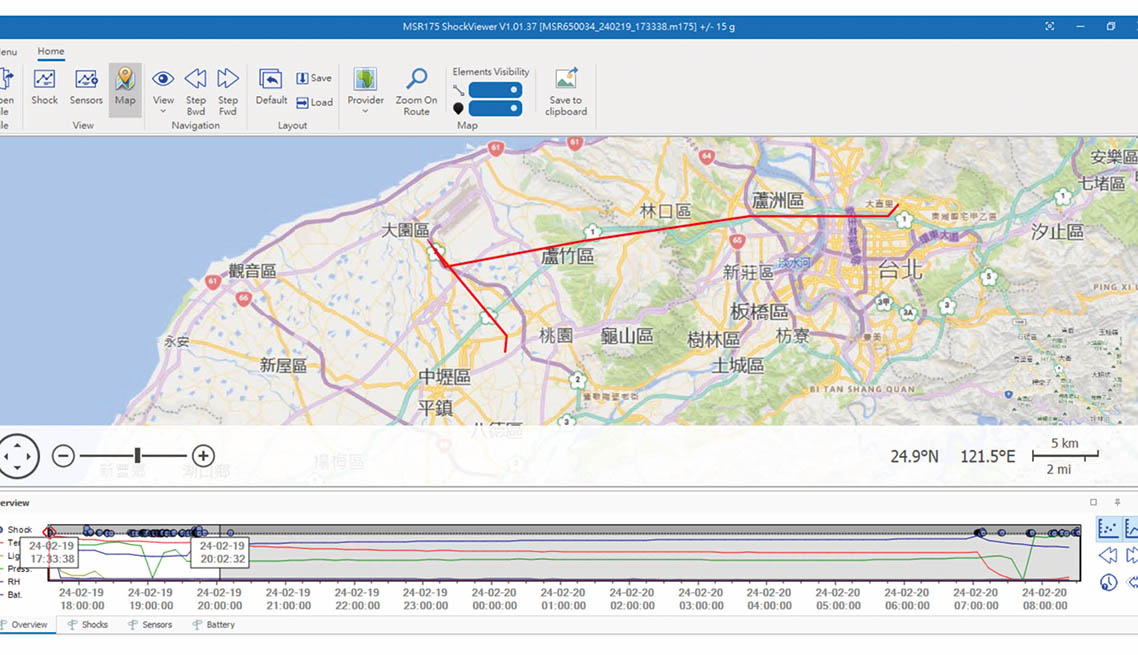This screenshot has width=1138, height=655.
Task: Load a saved layout
Action: (x=314, y=102)
